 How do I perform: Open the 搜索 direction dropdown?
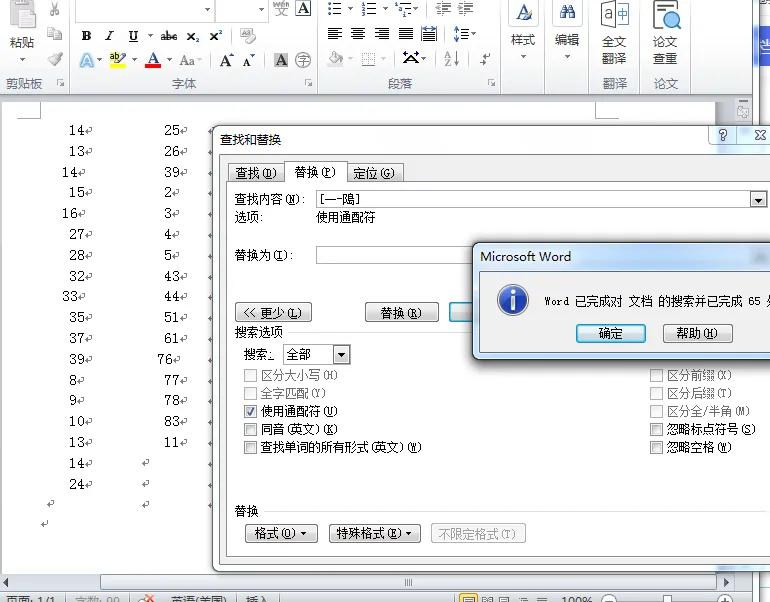(x=341, y=355)
